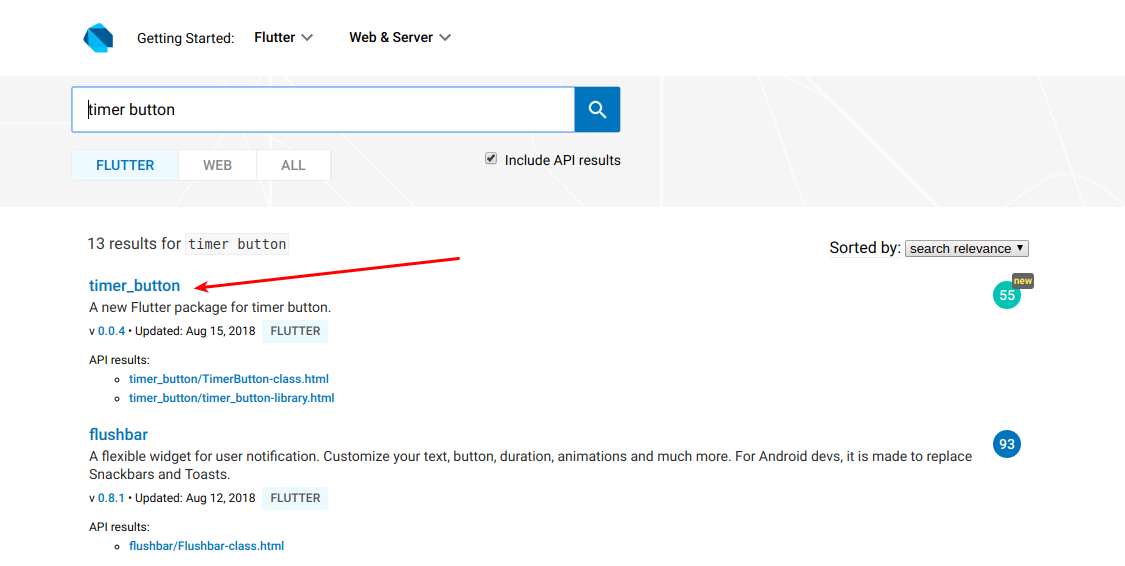Toggle the Include API results checkbox
1125x566 pixels.
[x=491, y=159]
